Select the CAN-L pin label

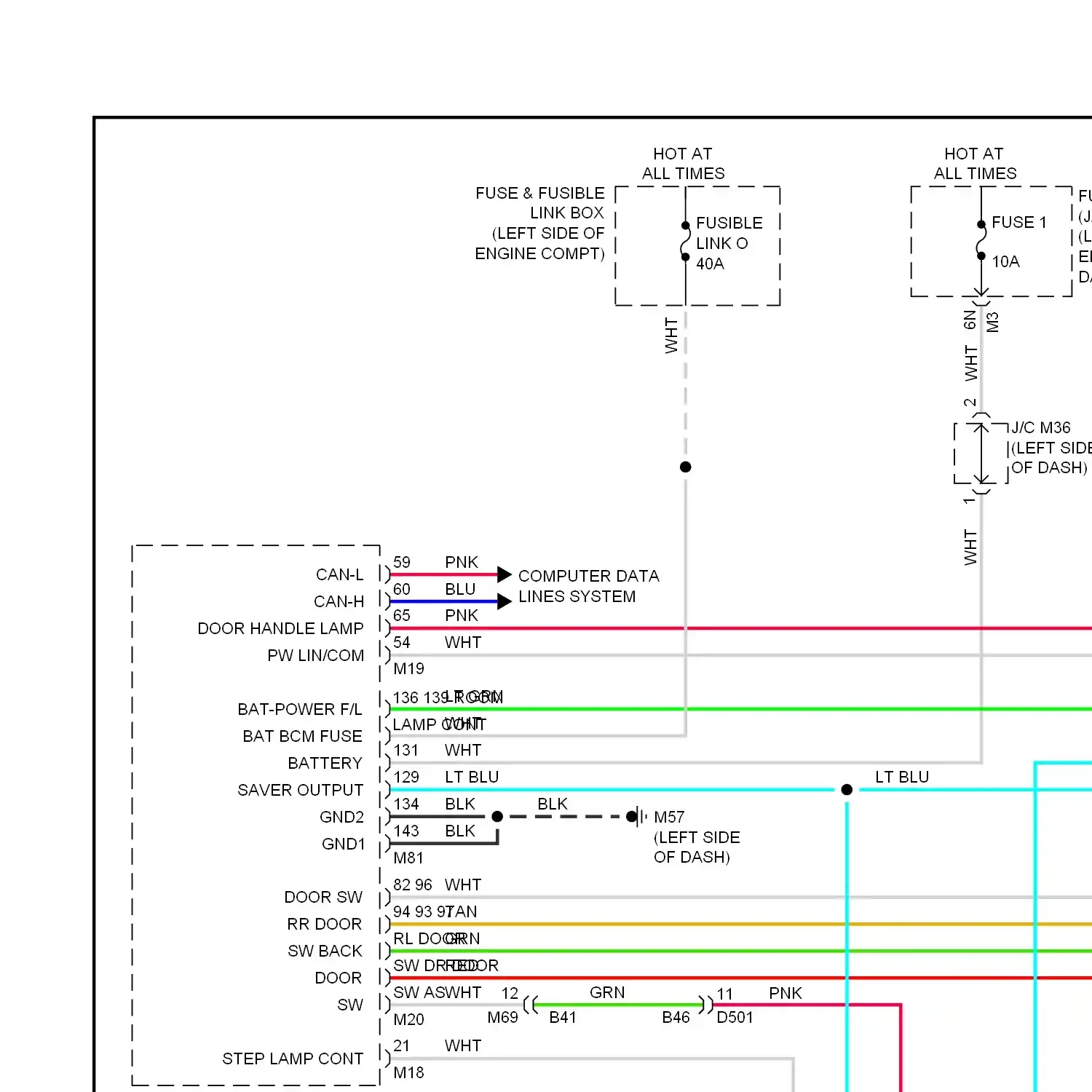tap(339, 574)
